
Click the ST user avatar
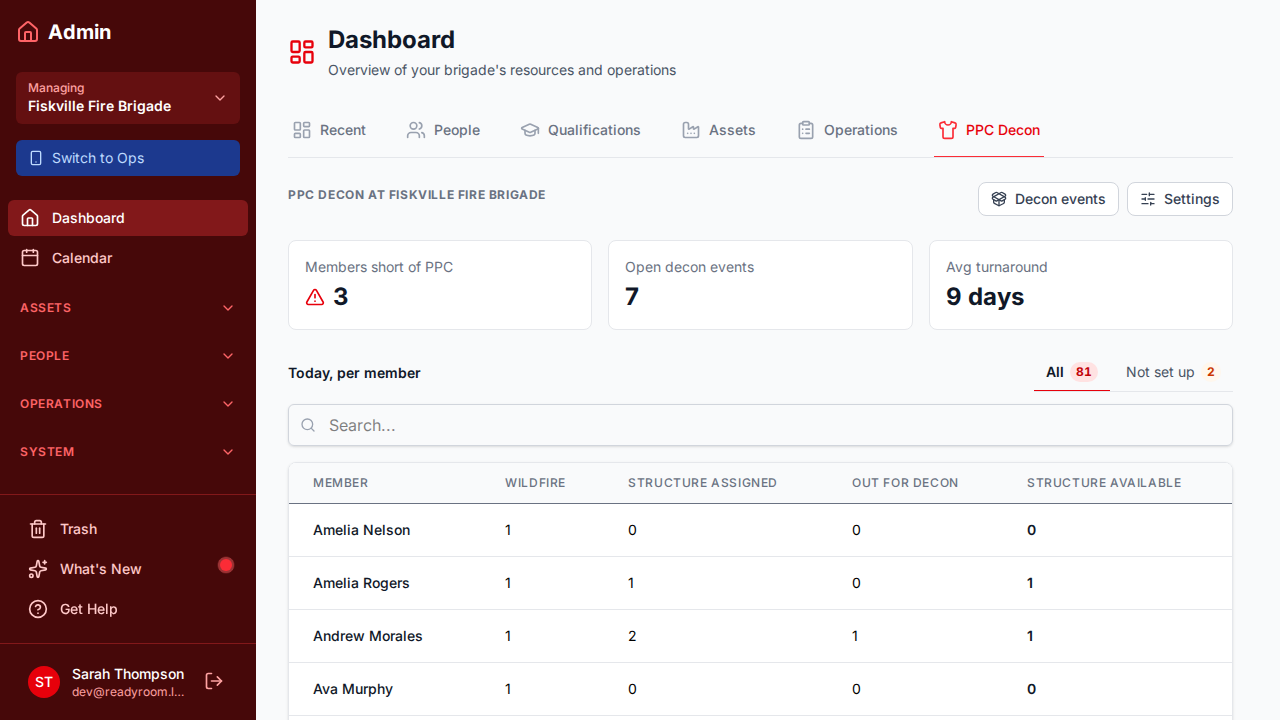coord(44,682)
